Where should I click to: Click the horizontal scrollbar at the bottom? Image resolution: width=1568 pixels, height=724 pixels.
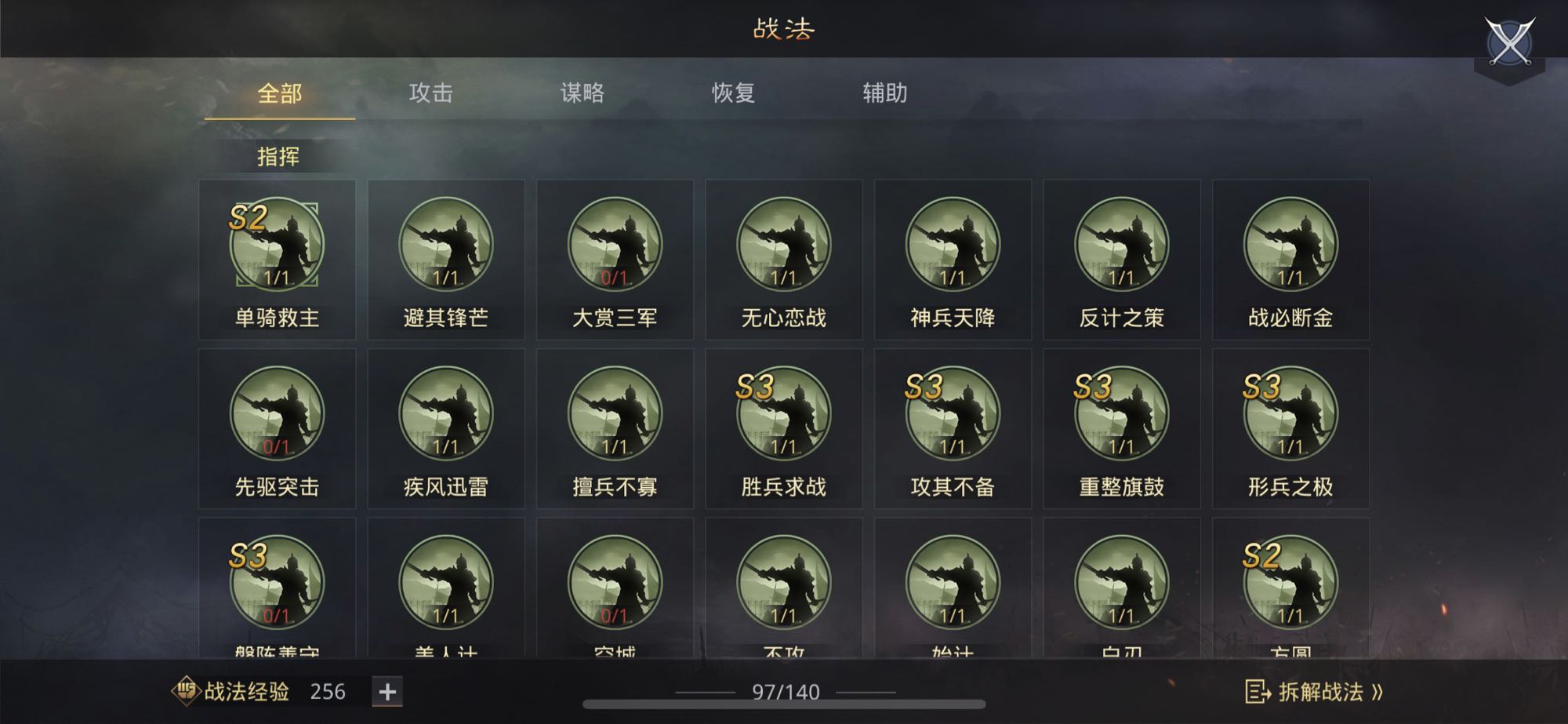click(784, 704)
